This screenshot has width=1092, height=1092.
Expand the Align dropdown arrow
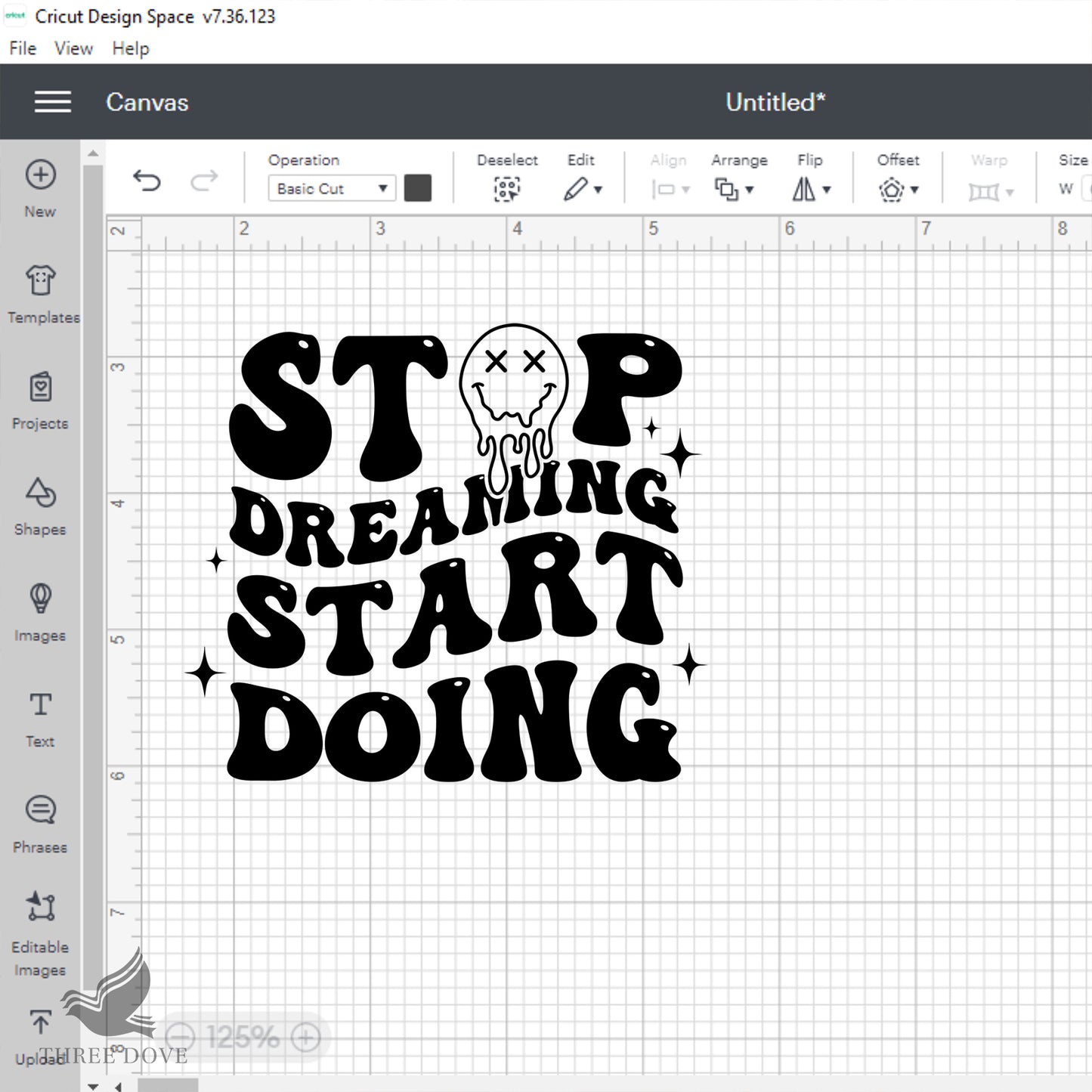(x=685, y=190)
